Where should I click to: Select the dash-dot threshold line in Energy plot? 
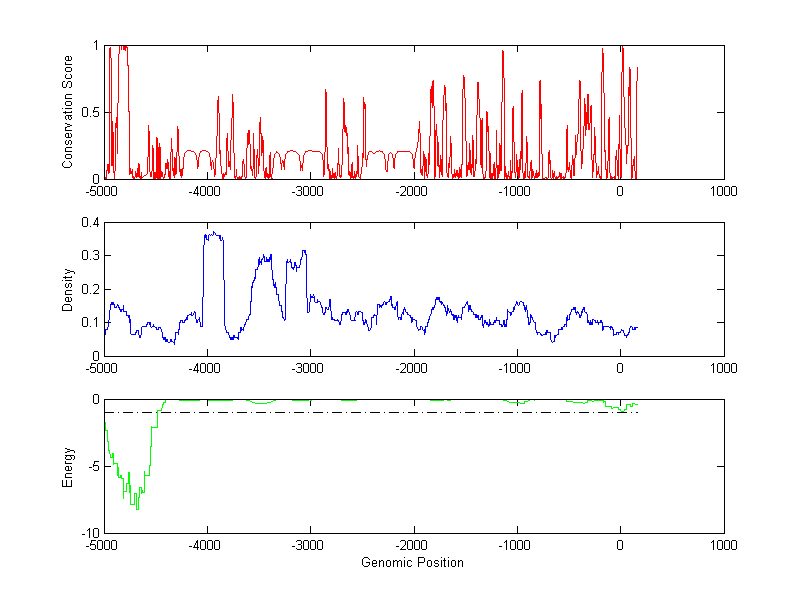(x=400, y=412)
